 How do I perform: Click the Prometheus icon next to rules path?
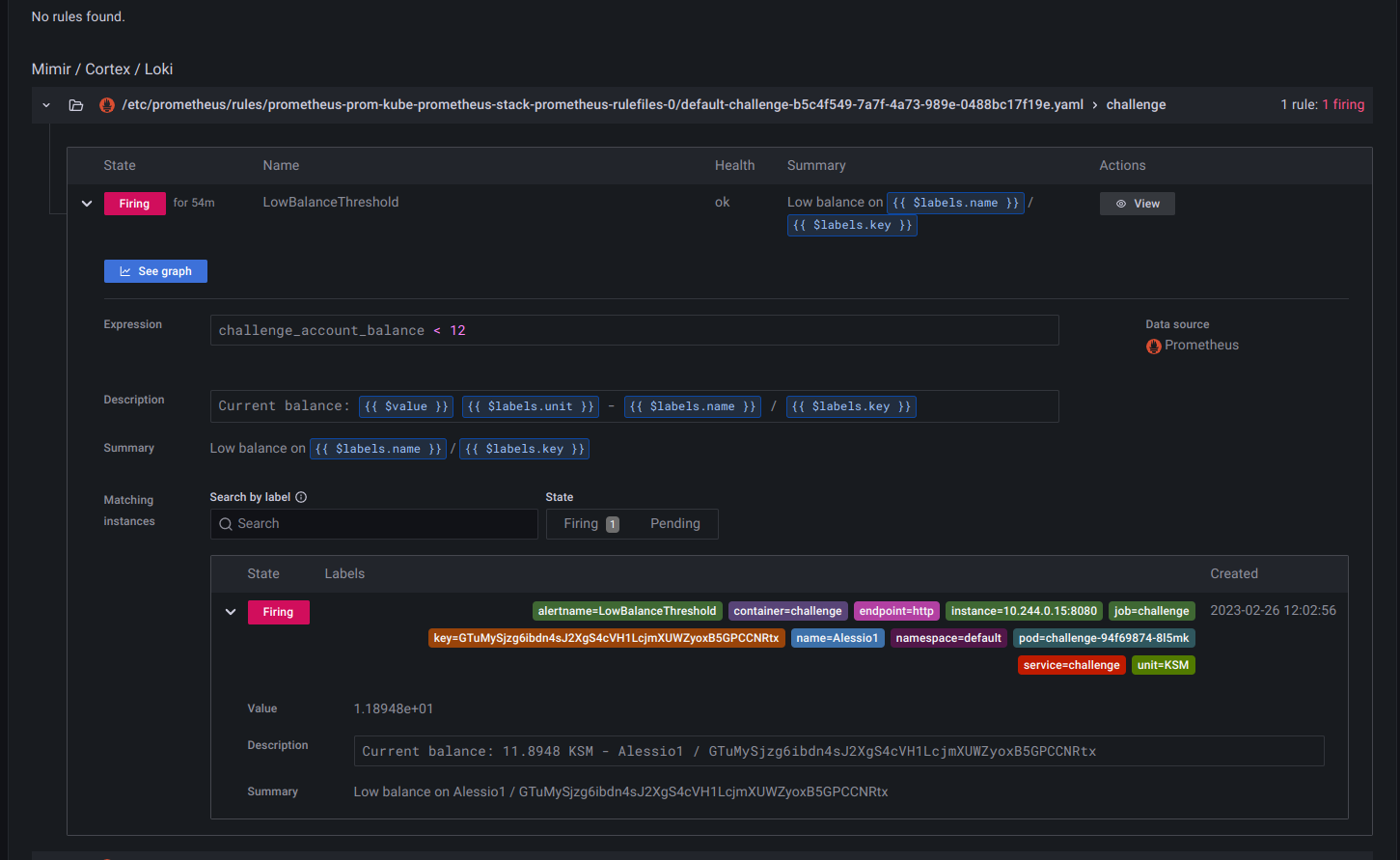coord(107,105)
